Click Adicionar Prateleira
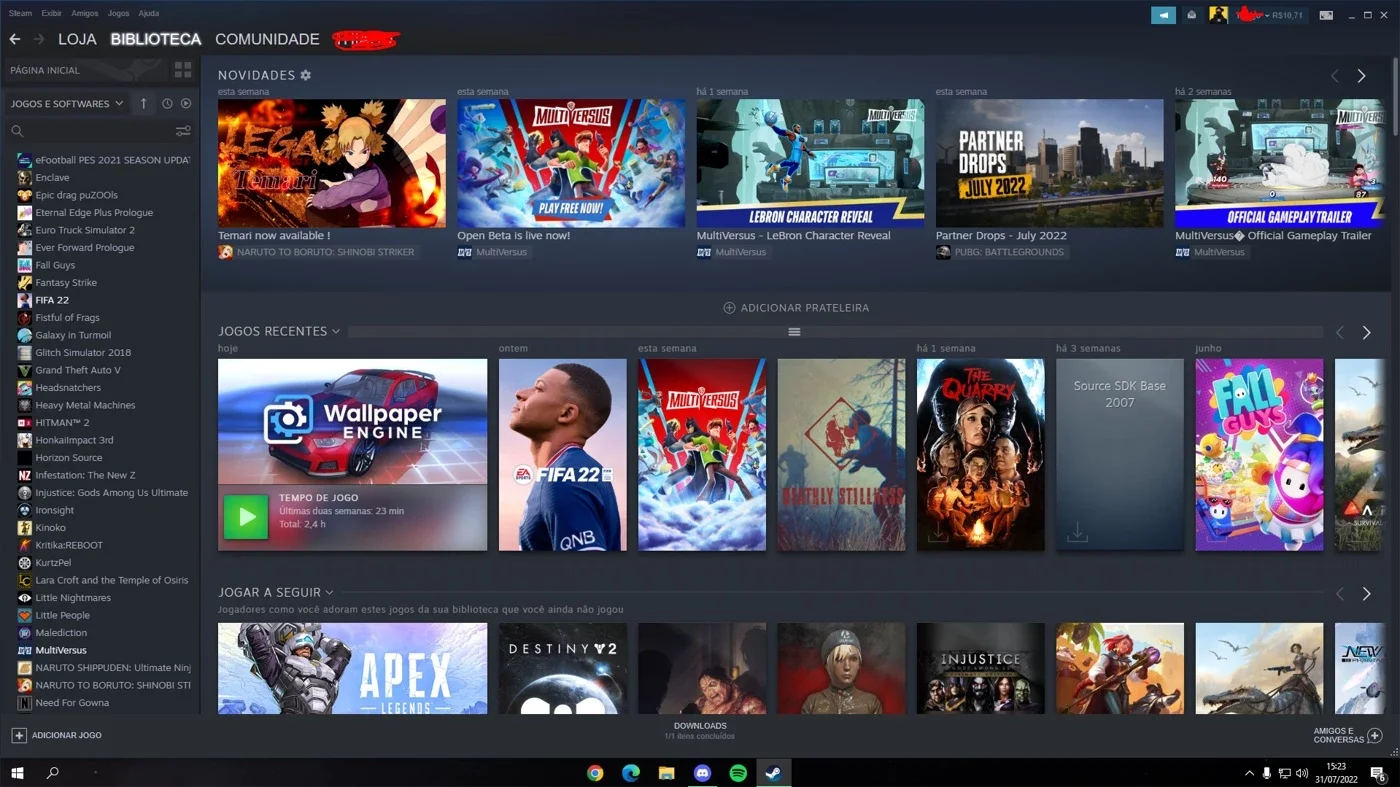1400x787 pixels. 796,308
